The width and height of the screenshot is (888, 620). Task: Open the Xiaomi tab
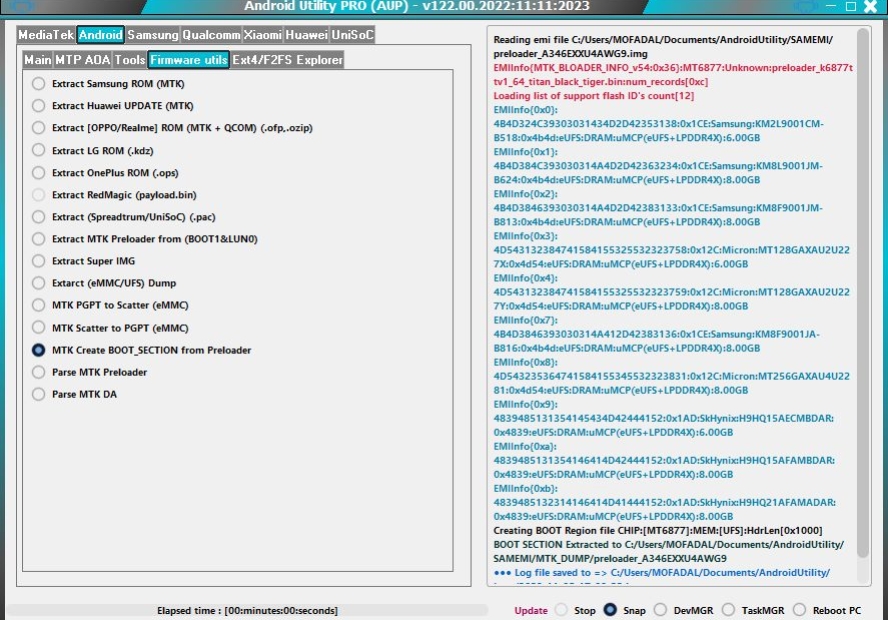pyautogui.click(x=262, y=35)
